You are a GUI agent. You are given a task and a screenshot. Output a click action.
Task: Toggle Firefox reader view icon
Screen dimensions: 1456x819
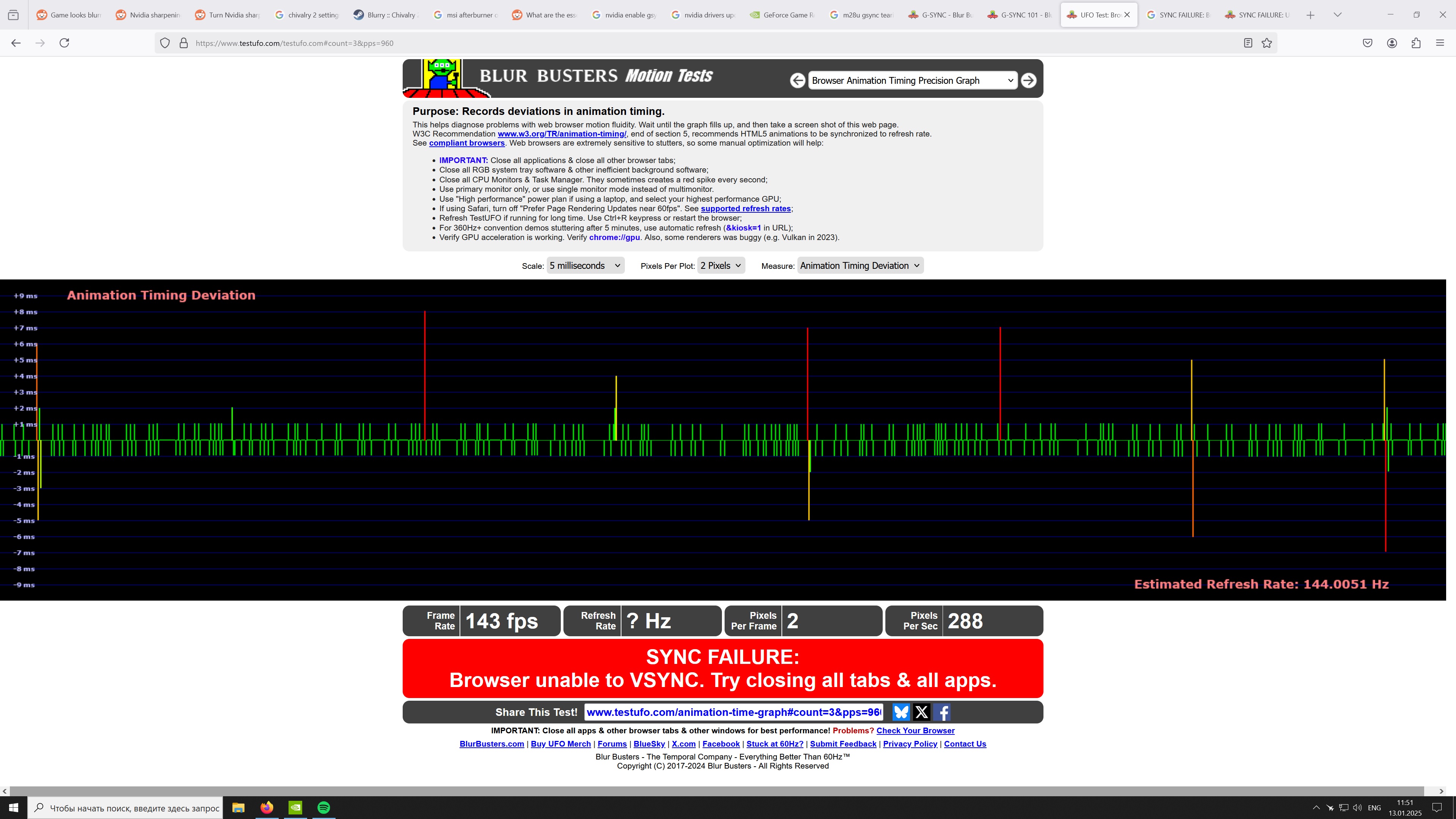pos(1248,43)
